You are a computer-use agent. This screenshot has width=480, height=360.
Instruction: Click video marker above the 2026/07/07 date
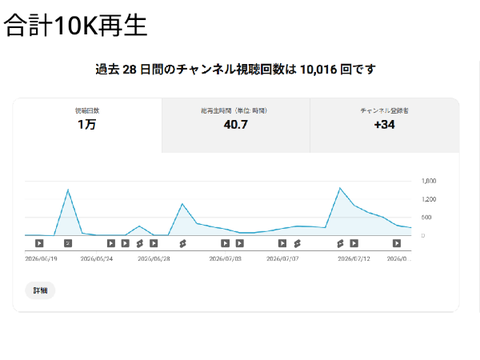click(x=282, y=243)
